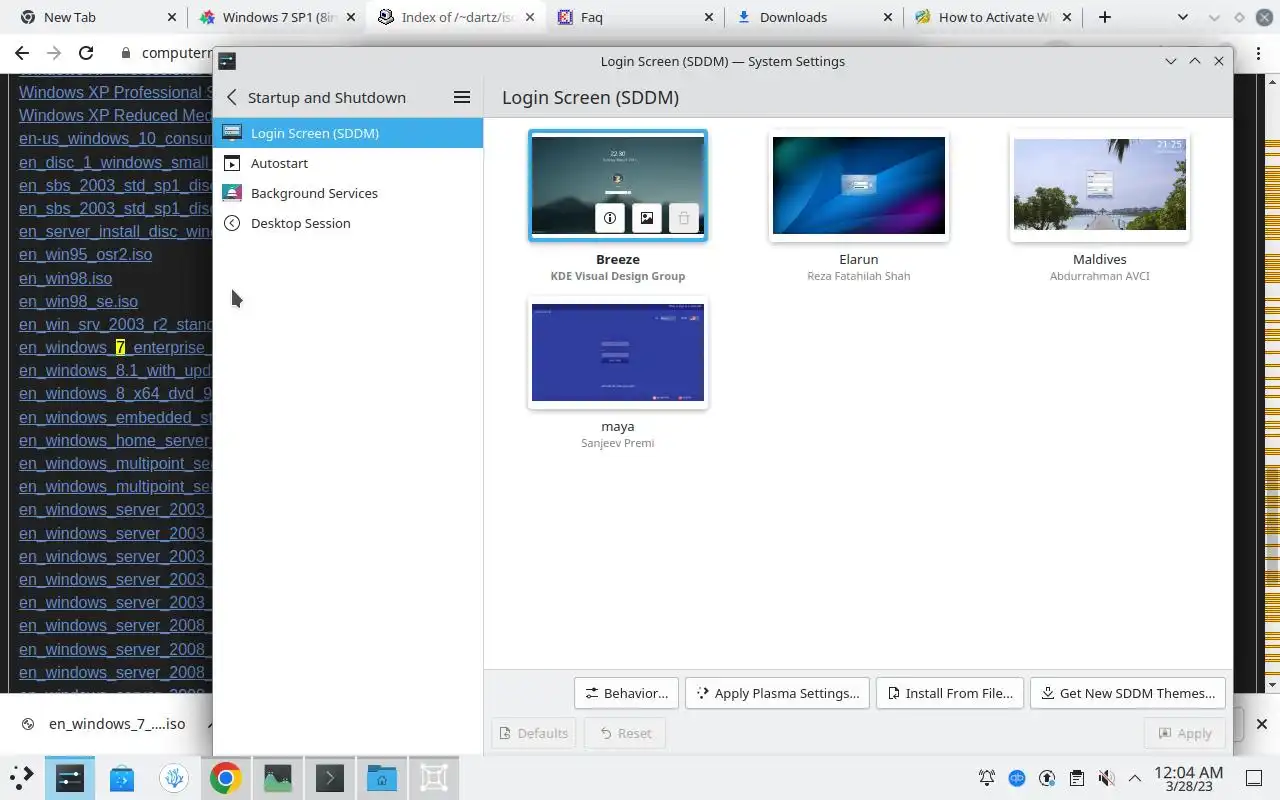Switch to the Windows 7 SP1 browser tab
The height and width of the screenshot is (800, 1280).
tap(278, 17)
